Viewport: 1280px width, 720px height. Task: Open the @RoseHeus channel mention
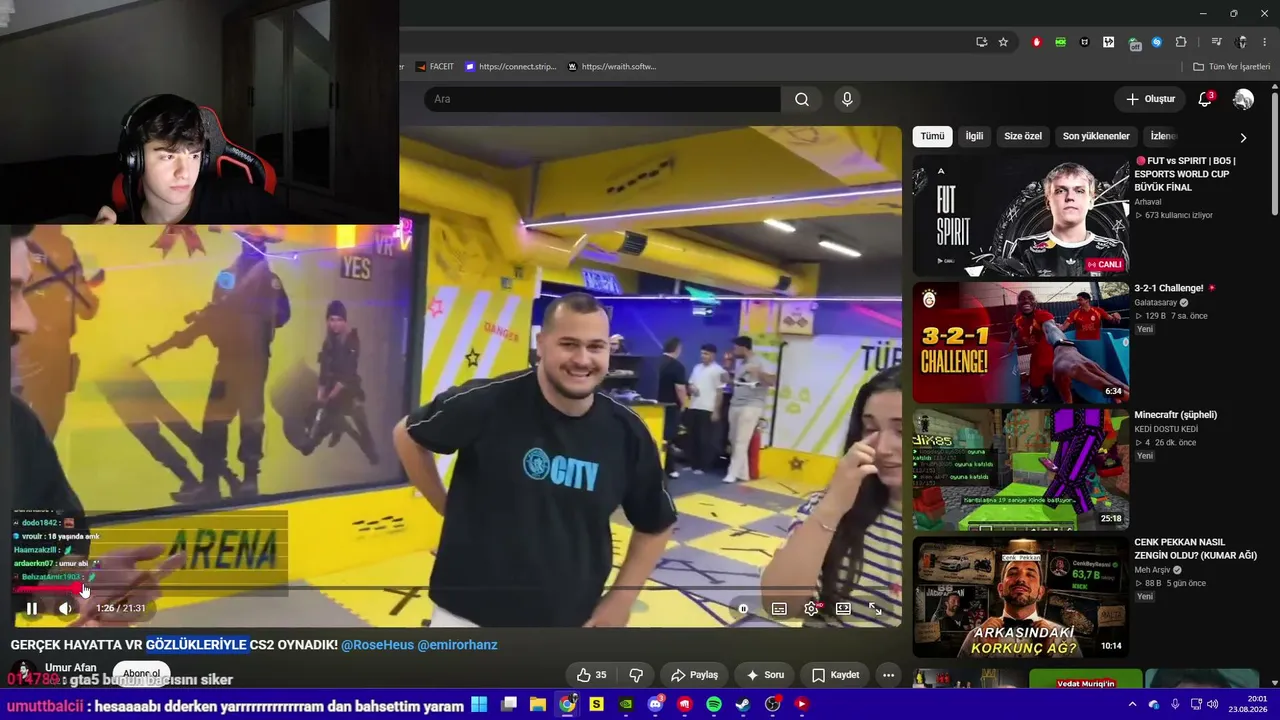pyautogui.click(x=377, y=645)
